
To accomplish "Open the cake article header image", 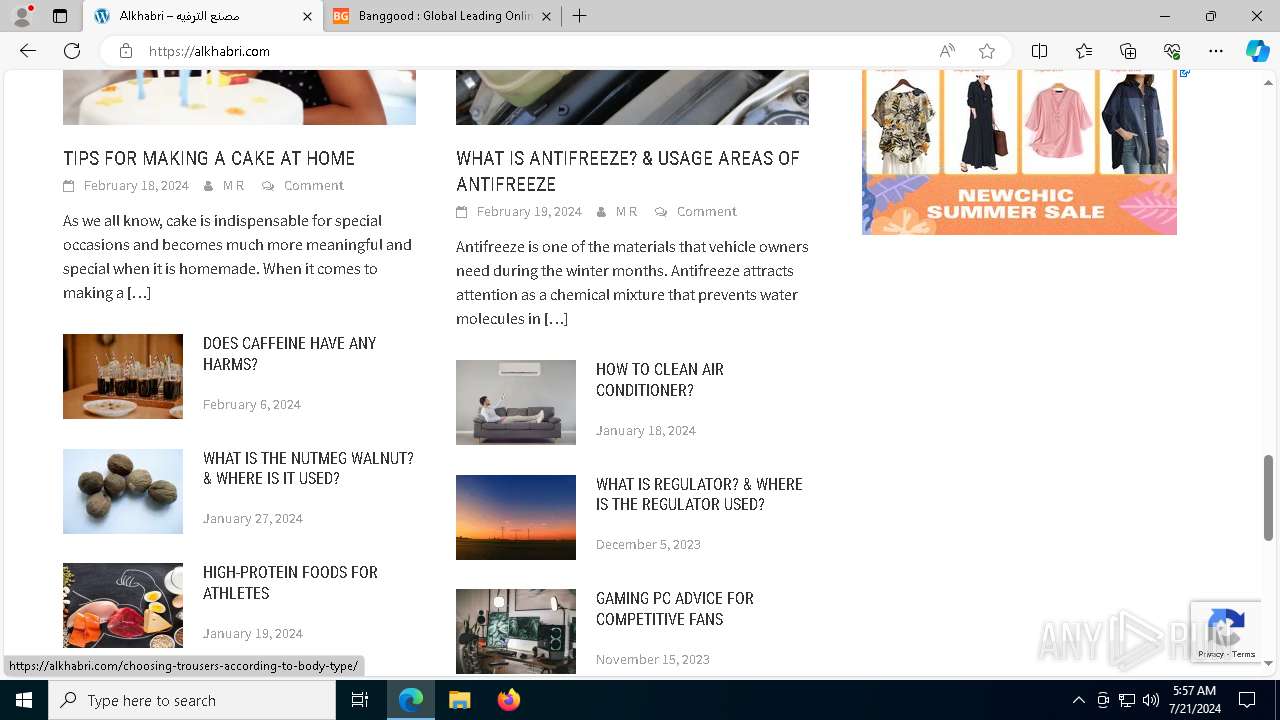I will (239, 97).
